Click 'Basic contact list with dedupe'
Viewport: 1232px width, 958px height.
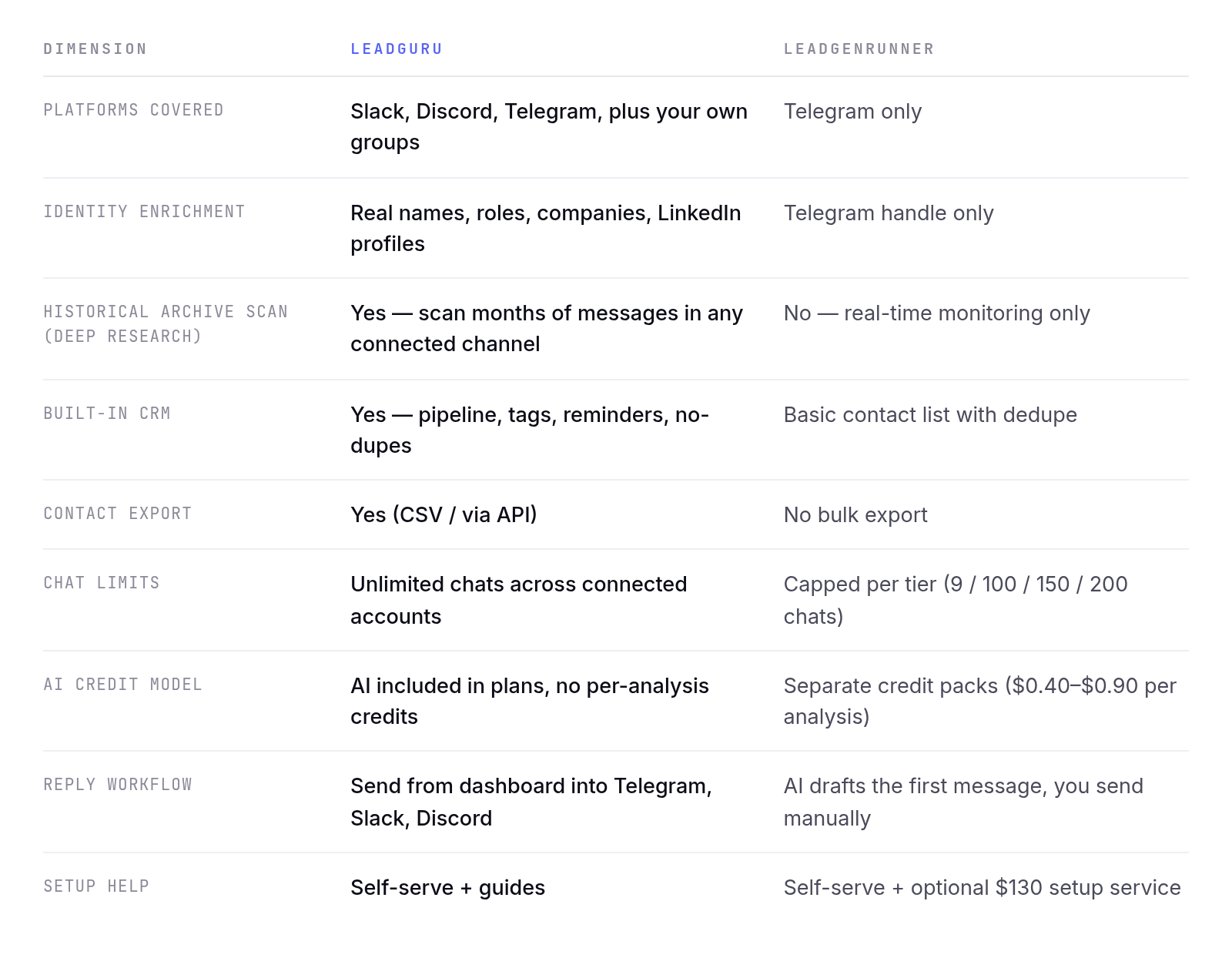930,415
